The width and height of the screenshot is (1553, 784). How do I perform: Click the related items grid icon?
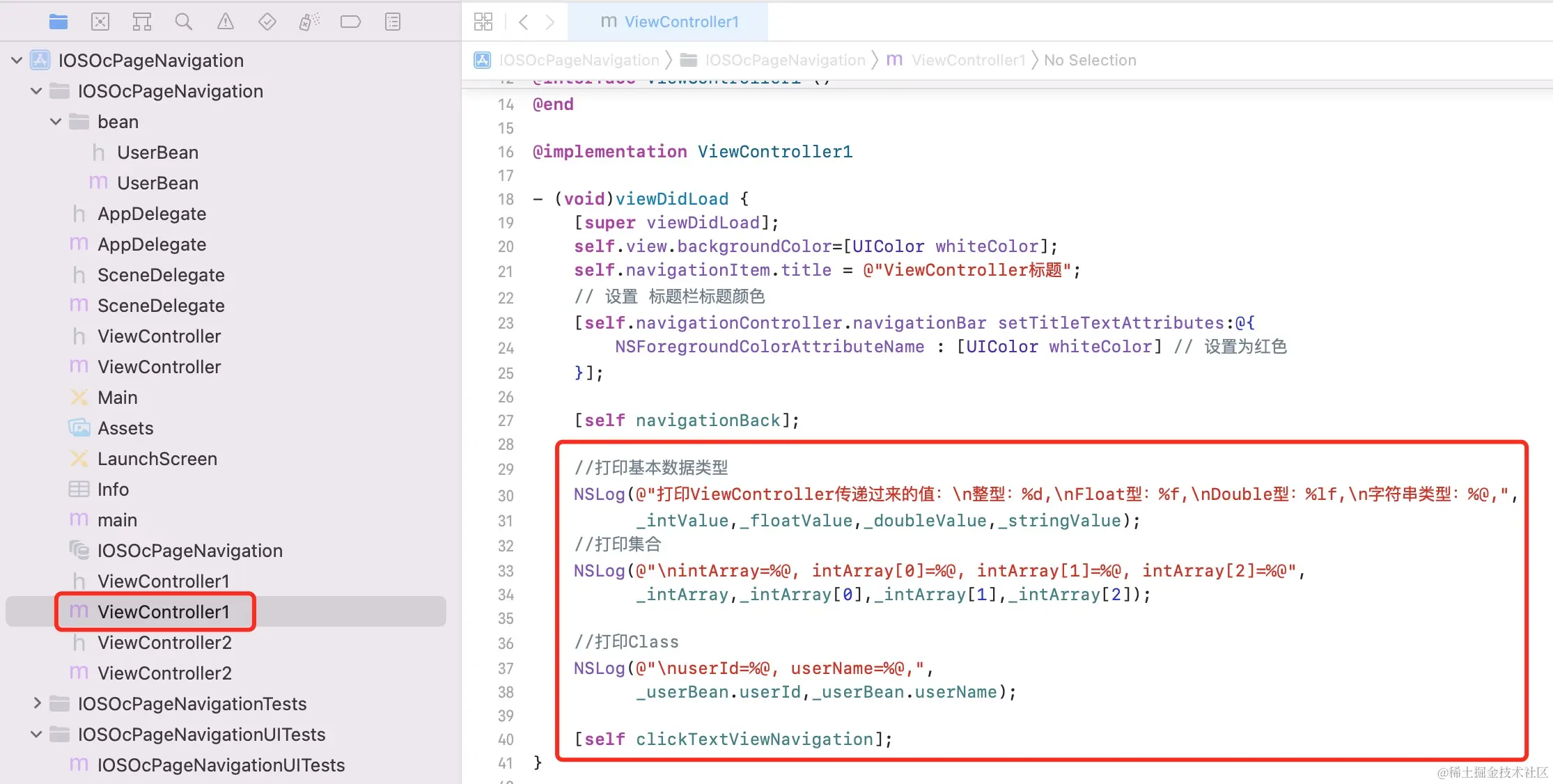click(483, 22)
